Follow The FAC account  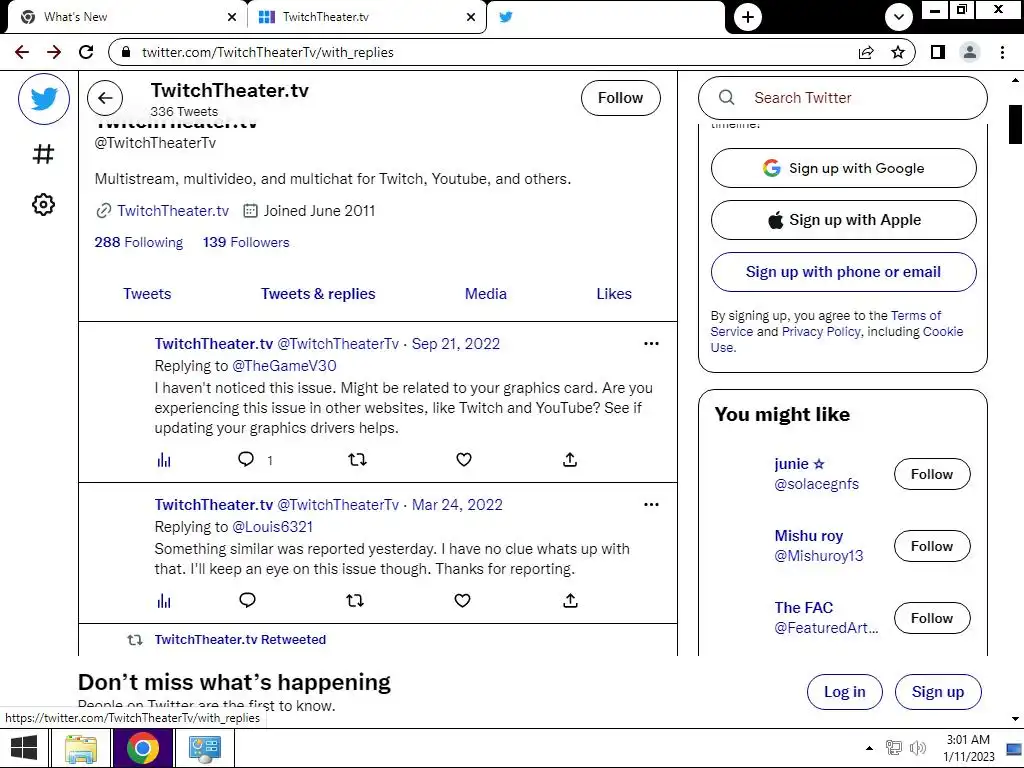click(932, 618)
